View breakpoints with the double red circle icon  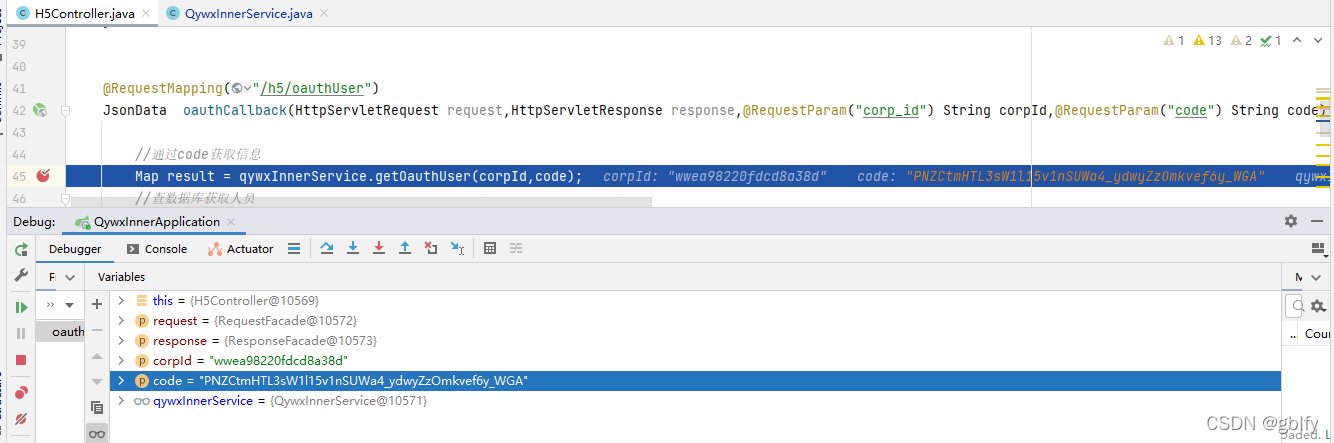pyautogui.click(x=21, y=393)
